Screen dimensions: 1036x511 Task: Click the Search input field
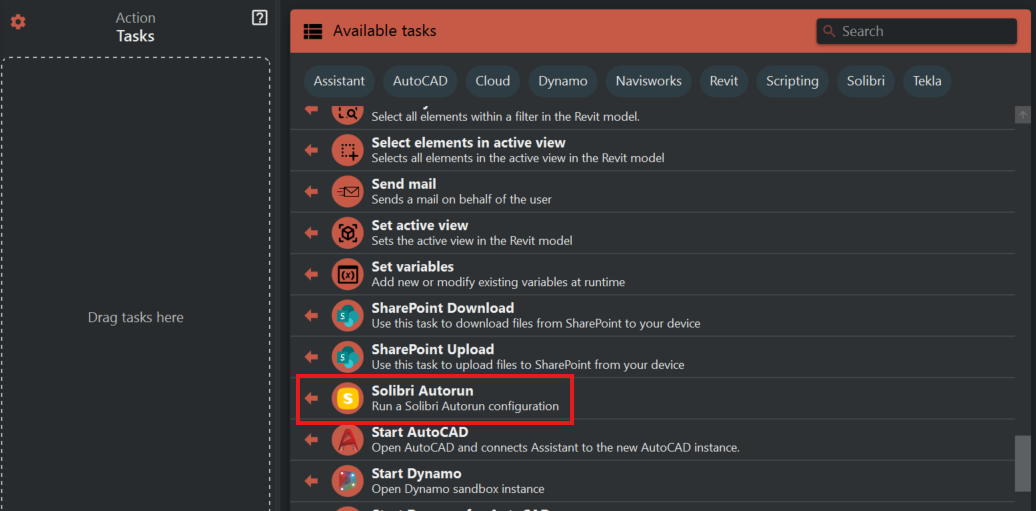[x=916, y=31]
